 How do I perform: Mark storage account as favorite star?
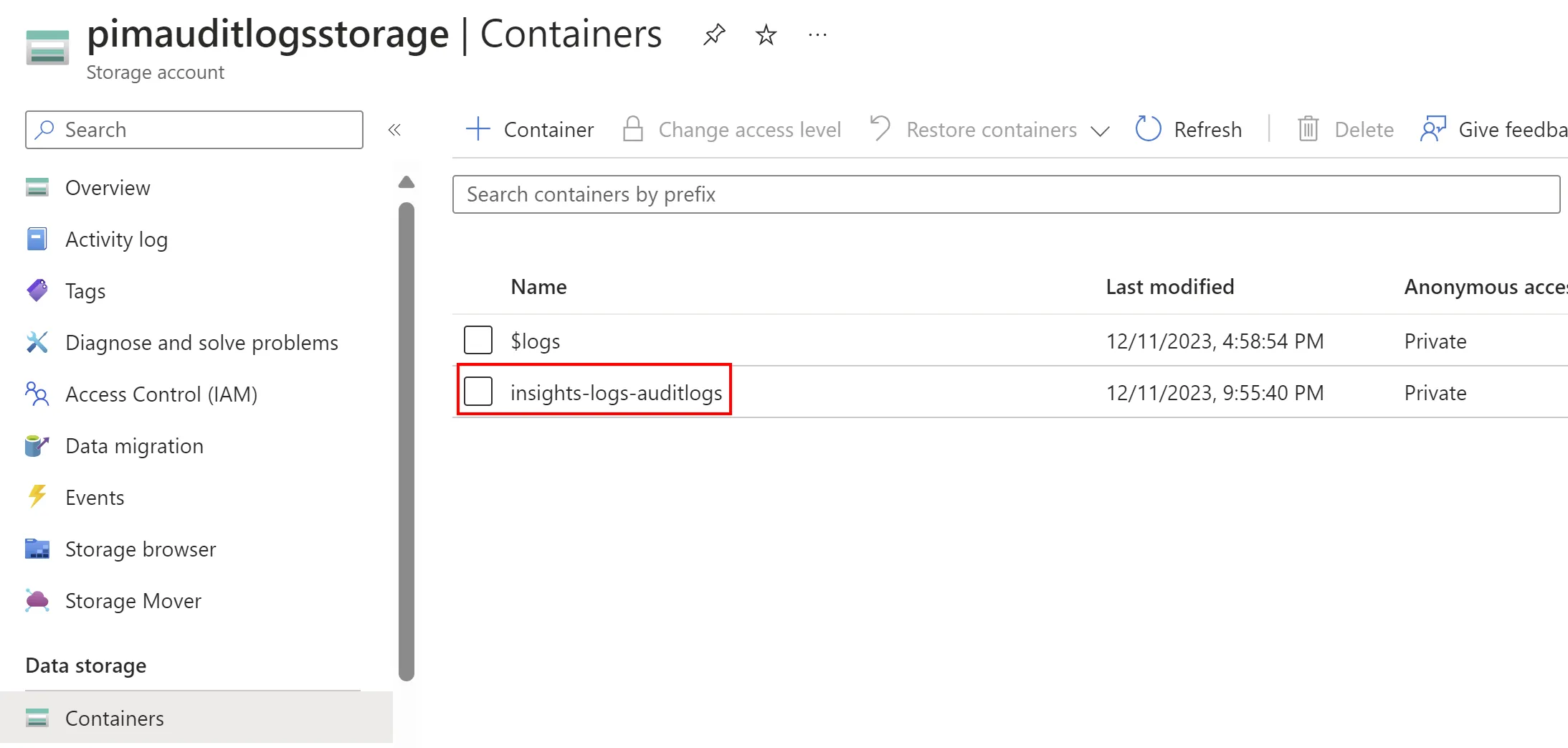(766, 34)
